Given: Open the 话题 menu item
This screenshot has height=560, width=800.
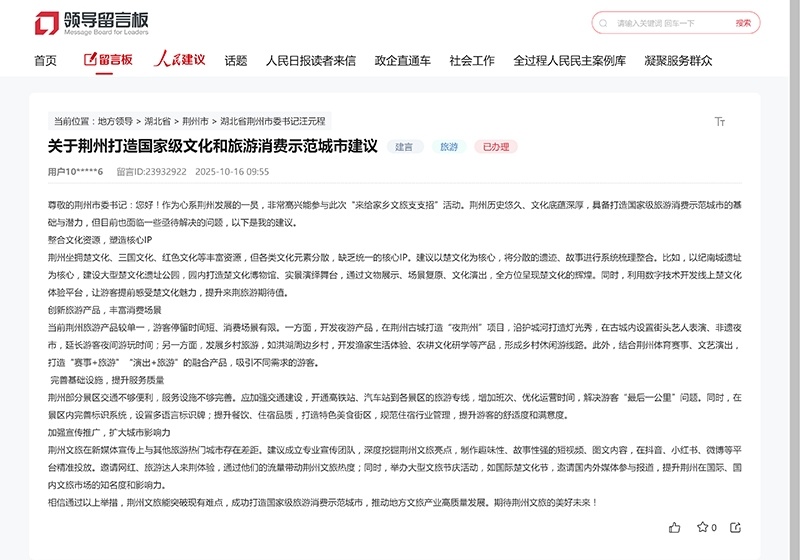Looking at the screenshot, I should pyautogui.click(x=236, y=60).
